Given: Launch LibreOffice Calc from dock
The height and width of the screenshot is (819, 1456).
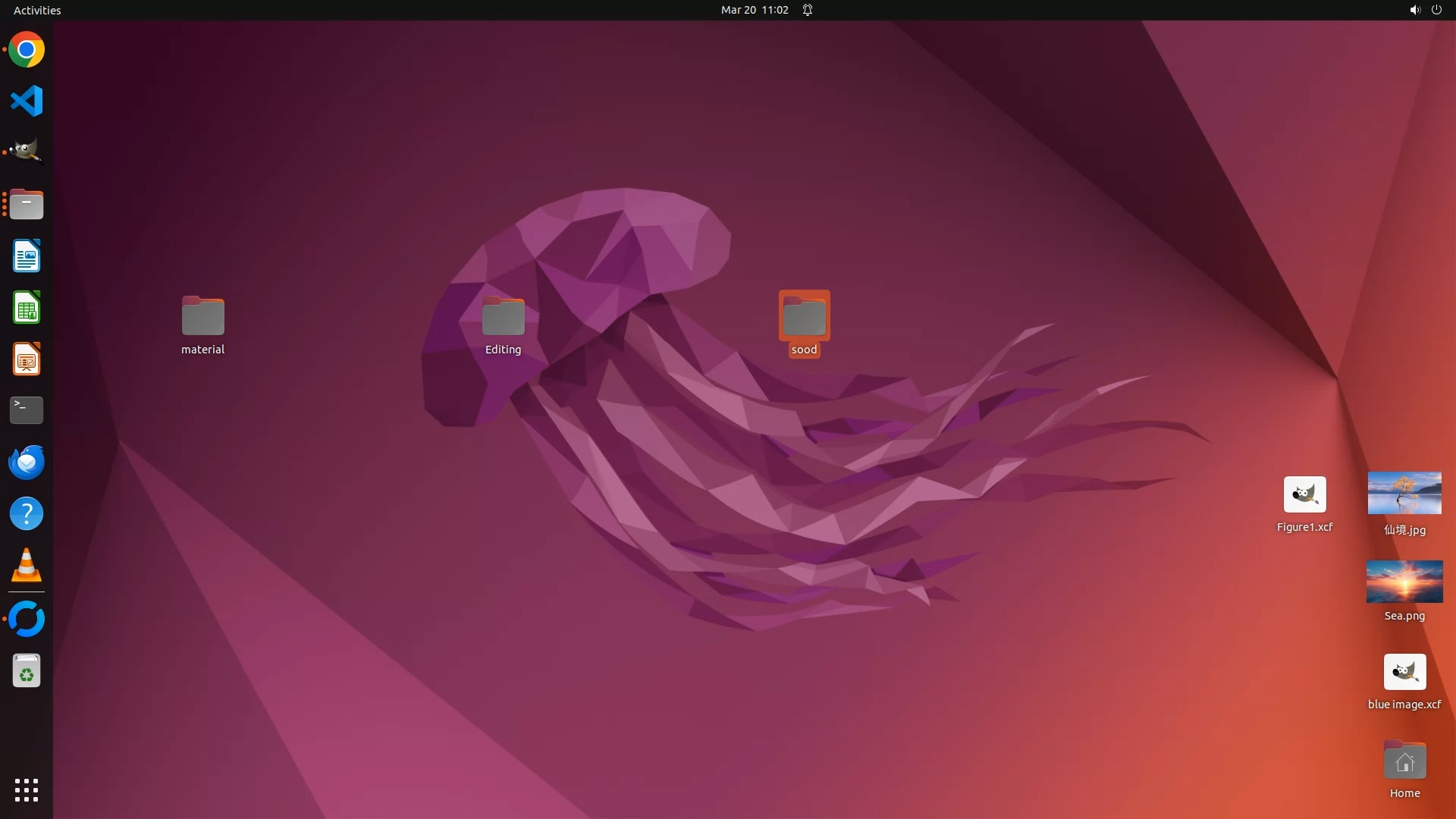Looking at the screenshot, I should pyautogui.click(x=27, y=308).
